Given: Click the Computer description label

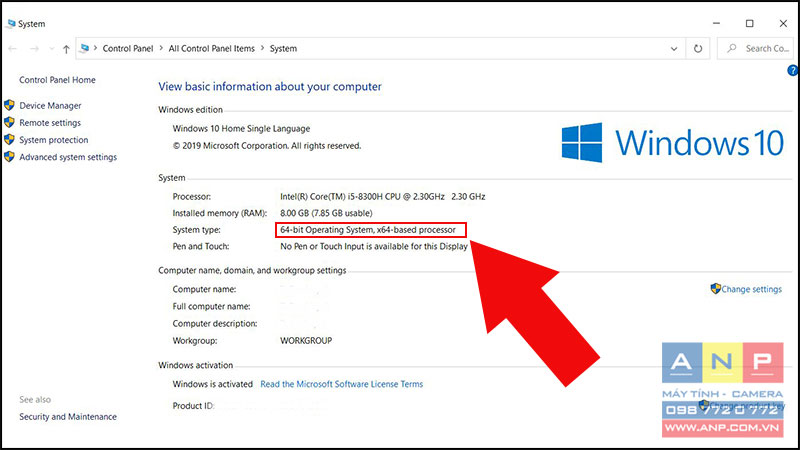Looking at the screenshot, I should 215,323.
